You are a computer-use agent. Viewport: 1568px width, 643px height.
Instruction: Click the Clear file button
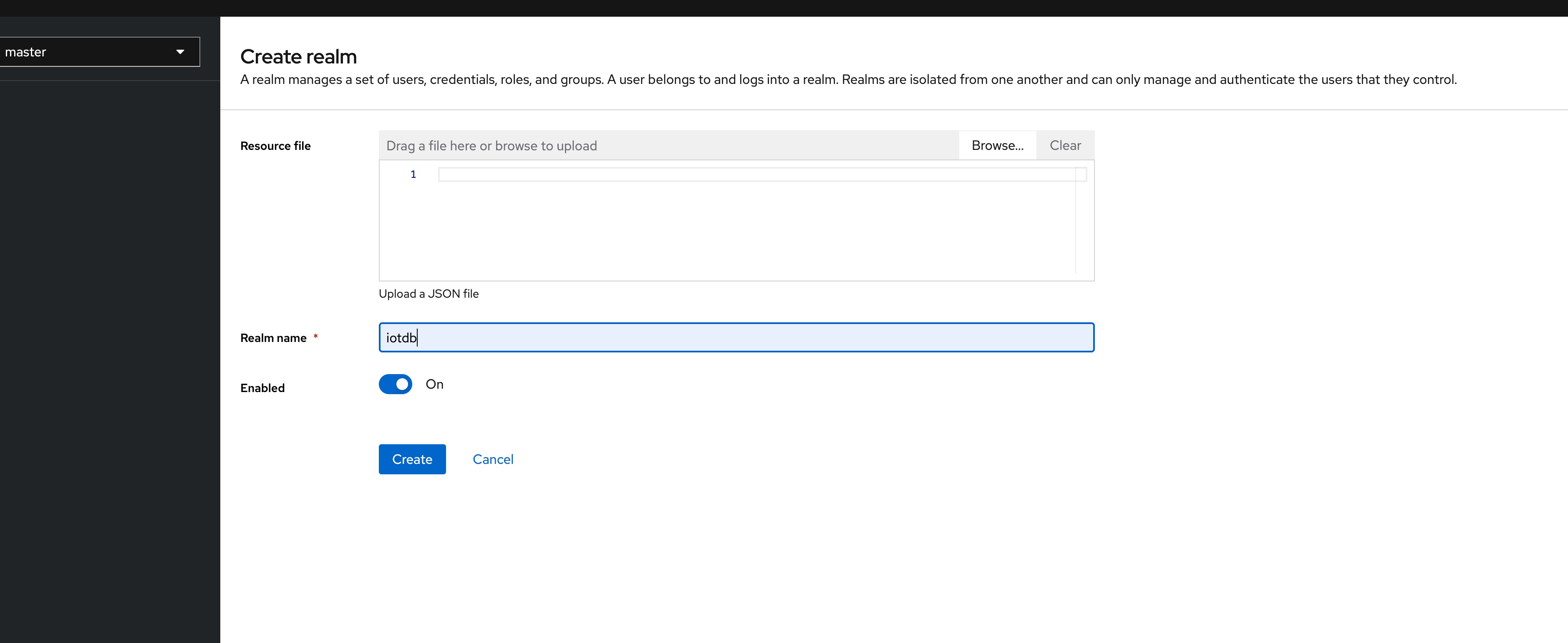click(x=1065, y=146)
